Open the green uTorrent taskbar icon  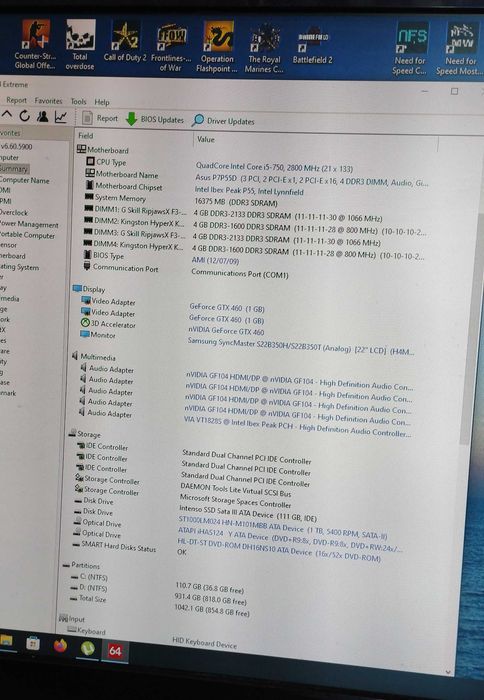pyautogui.click(x=88, y=648)
